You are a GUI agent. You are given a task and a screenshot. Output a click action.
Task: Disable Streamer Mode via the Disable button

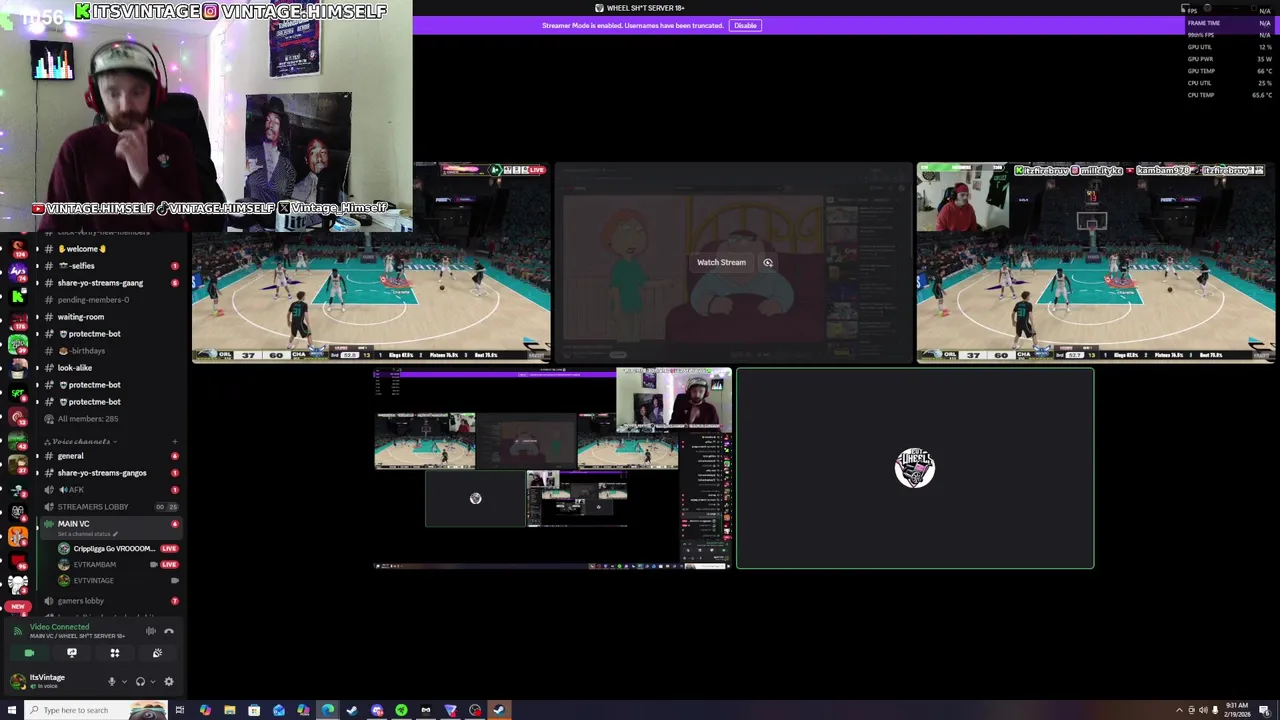(x=745, y=25)
